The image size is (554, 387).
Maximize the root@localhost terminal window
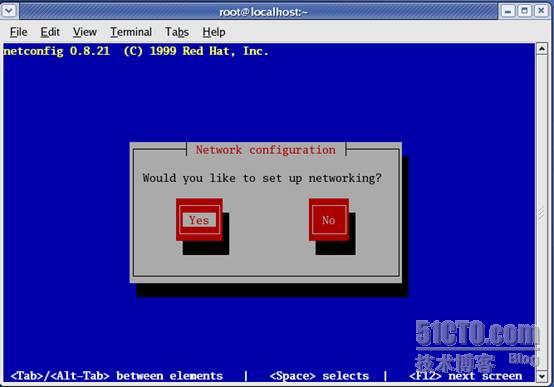pyautogui.click(x=525, y=11)
